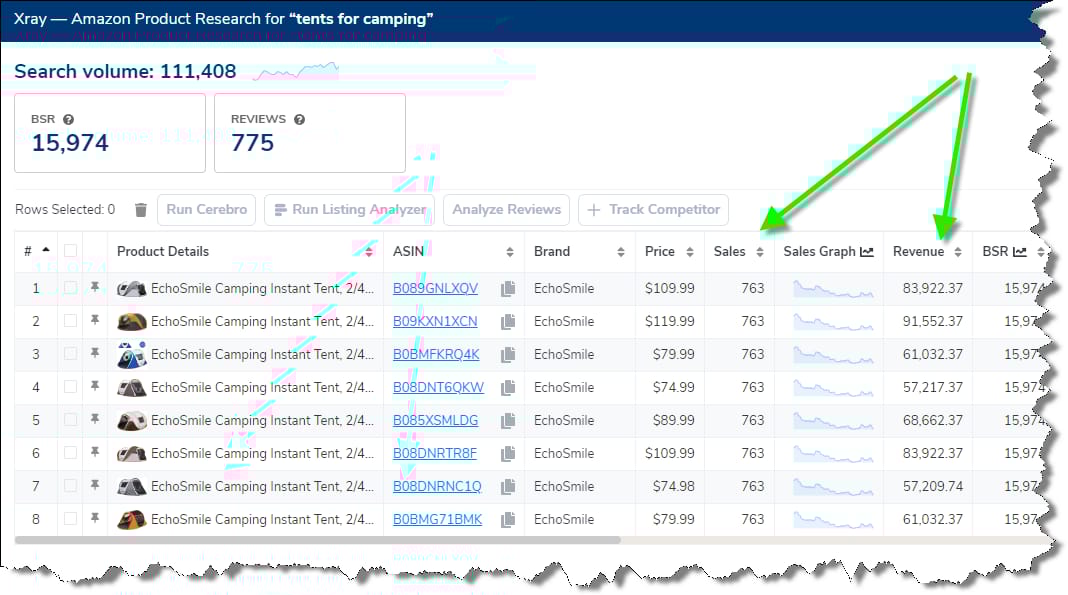Open ASIN link B089GNLXQV
1068x595 pixels.
pos(435,289)
